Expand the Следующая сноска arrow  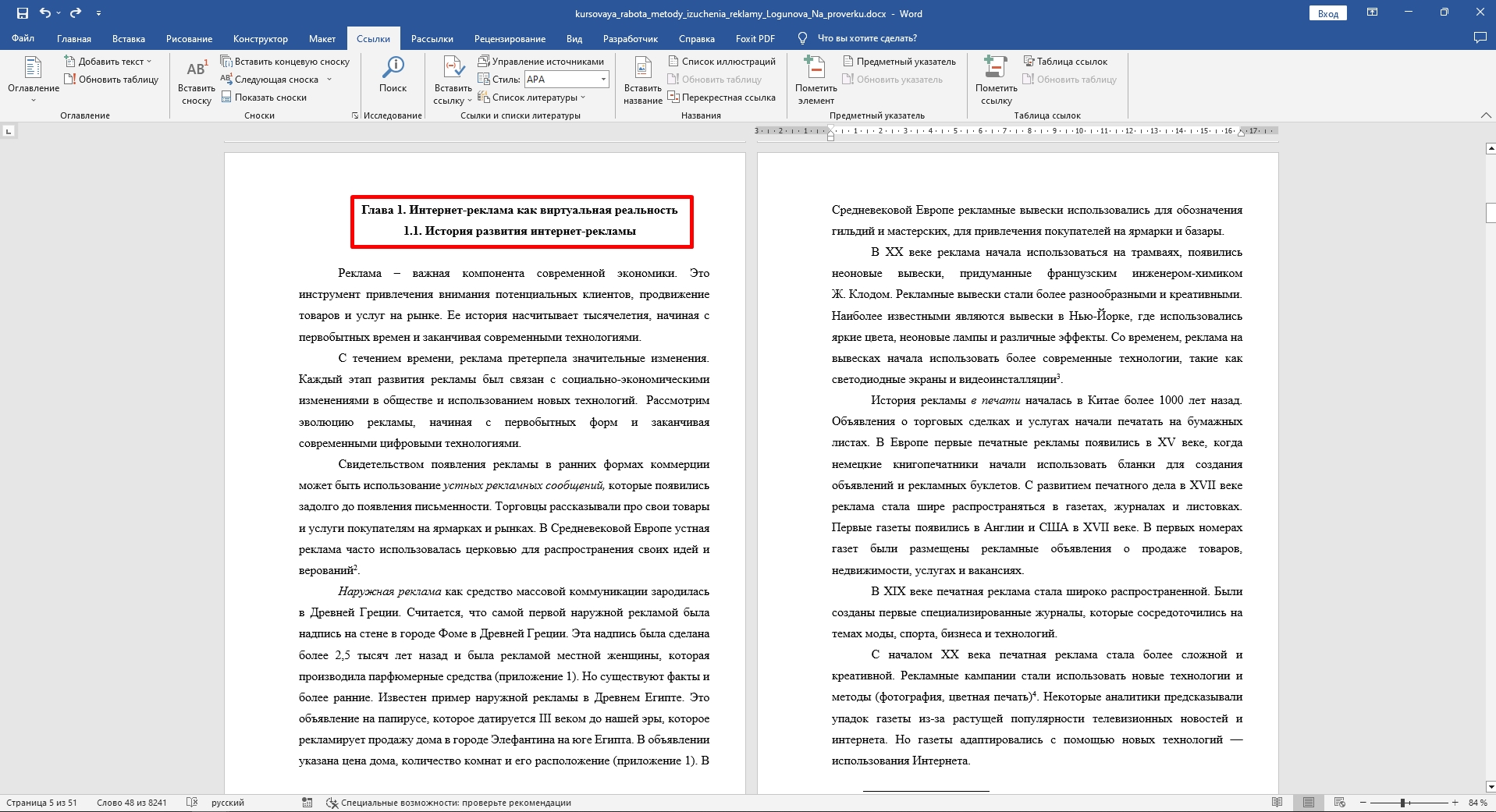(329, 79)
